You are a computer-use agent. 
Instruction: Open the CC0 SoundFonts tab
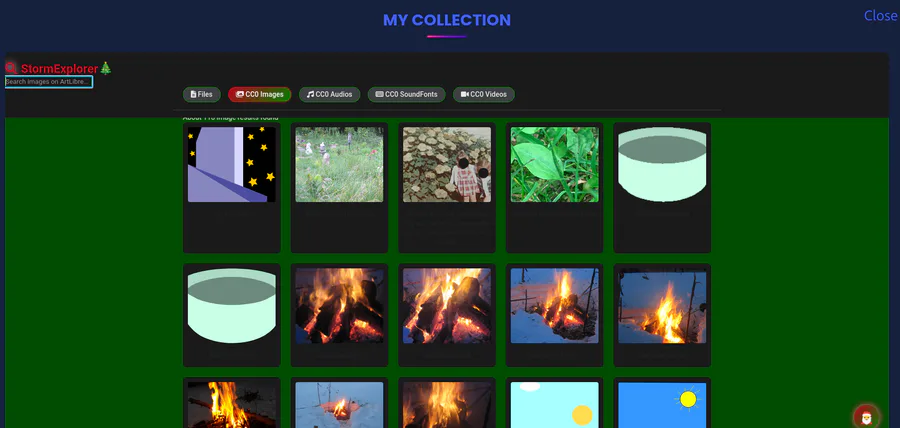tap(406, 95)
